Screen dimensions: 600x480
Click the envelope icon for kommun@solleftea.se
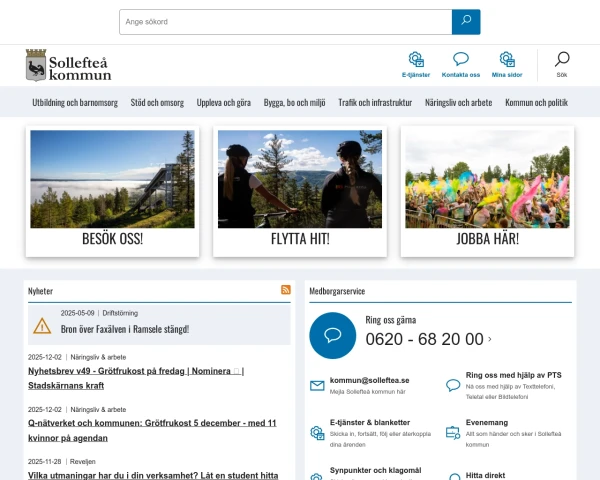(x=317, y=386)
